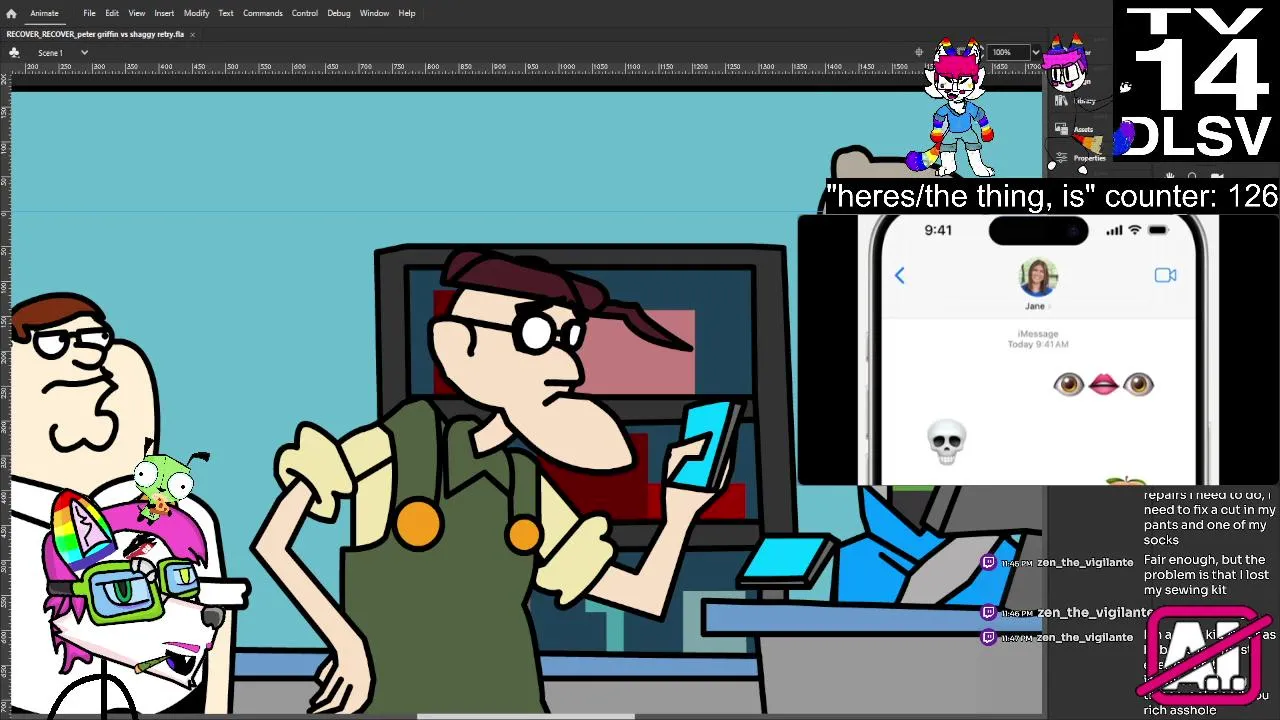Click the scene icon beside Scene 1
Image resolution: width=1280 pixels, height=720 pixels.
[14, 52]
